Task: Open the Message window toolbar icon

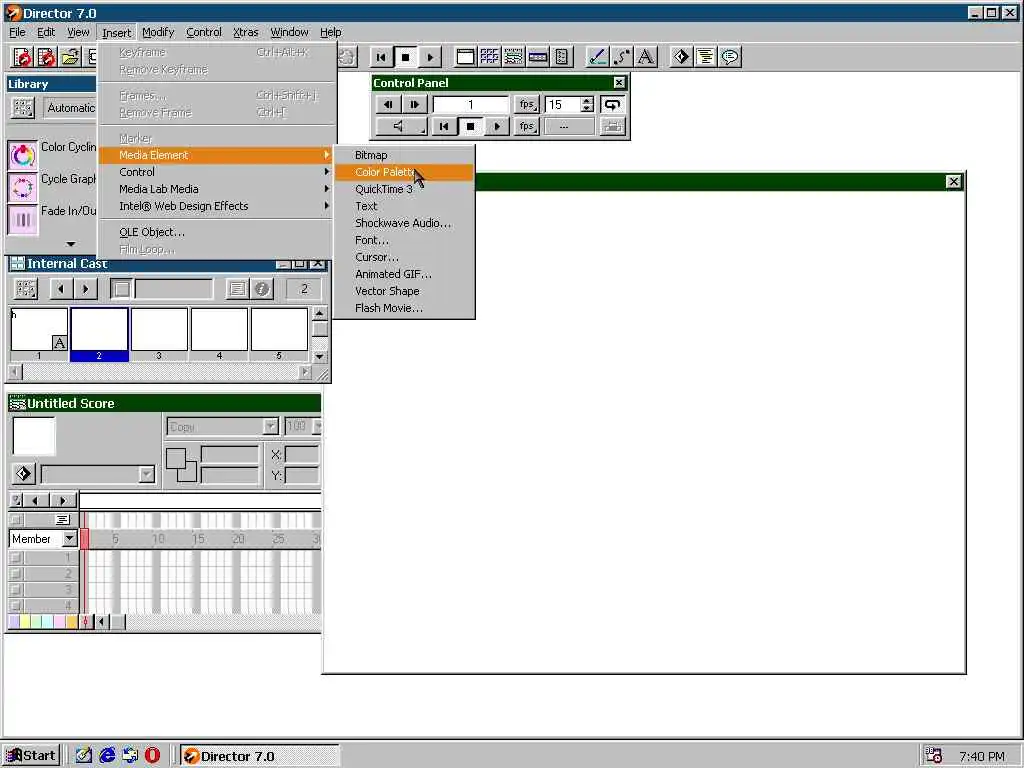Action: click(x=729, y=57)
